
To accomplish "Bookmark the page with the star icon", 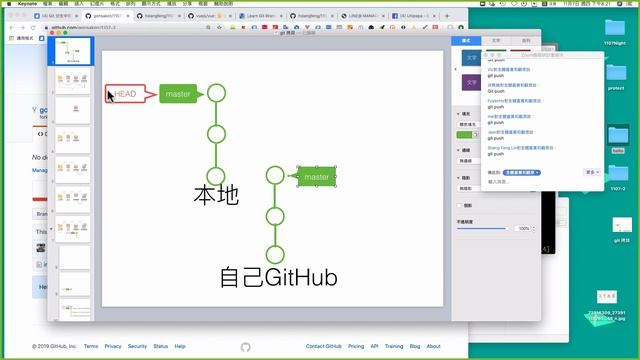I will (220, 27).
